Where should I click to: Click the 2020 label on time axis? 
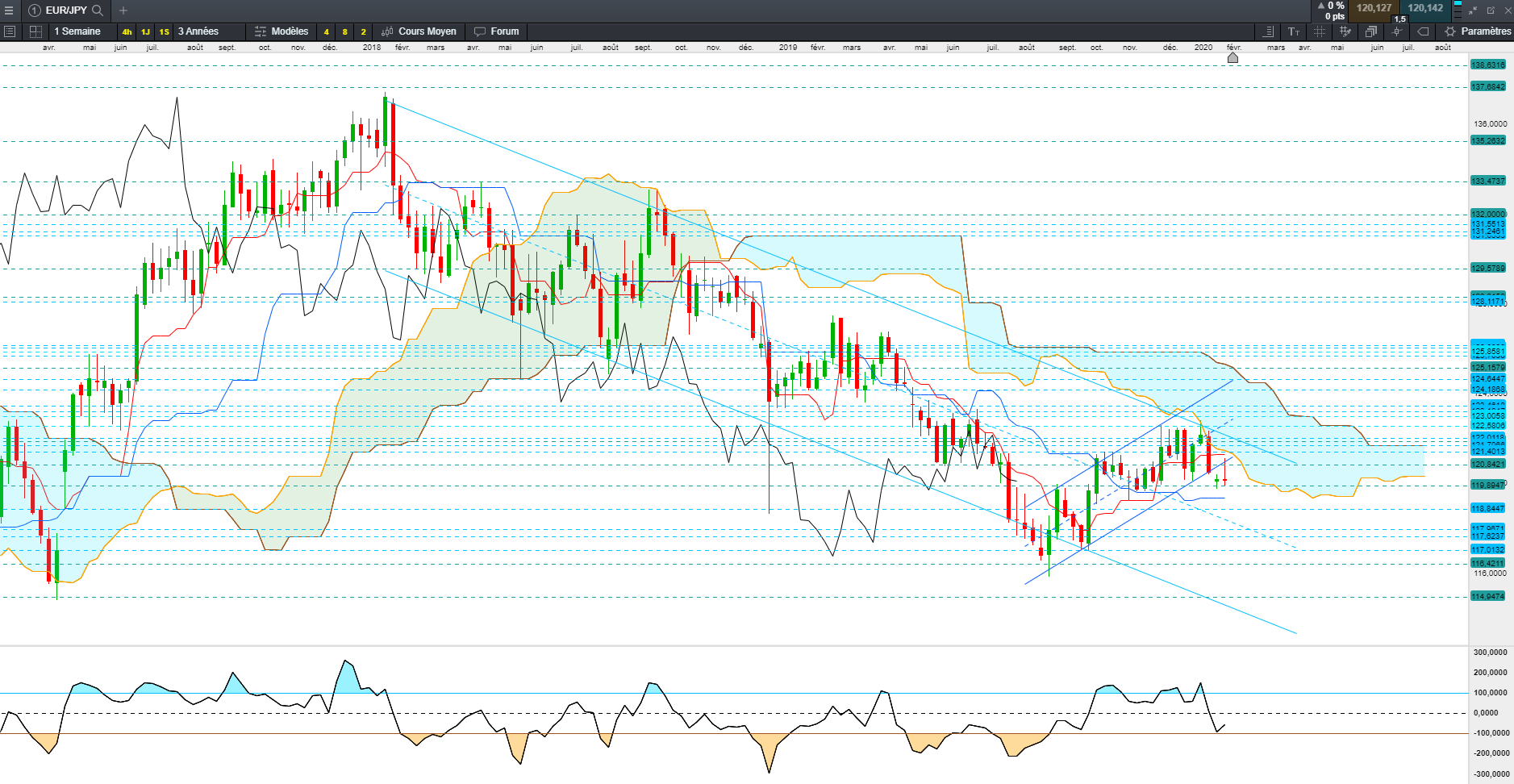coord(1203,47)
